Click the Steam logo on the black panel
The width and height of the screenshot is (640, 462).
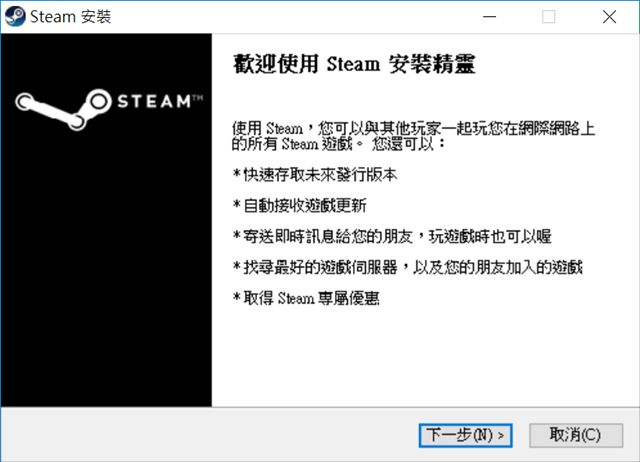(109, 109)
